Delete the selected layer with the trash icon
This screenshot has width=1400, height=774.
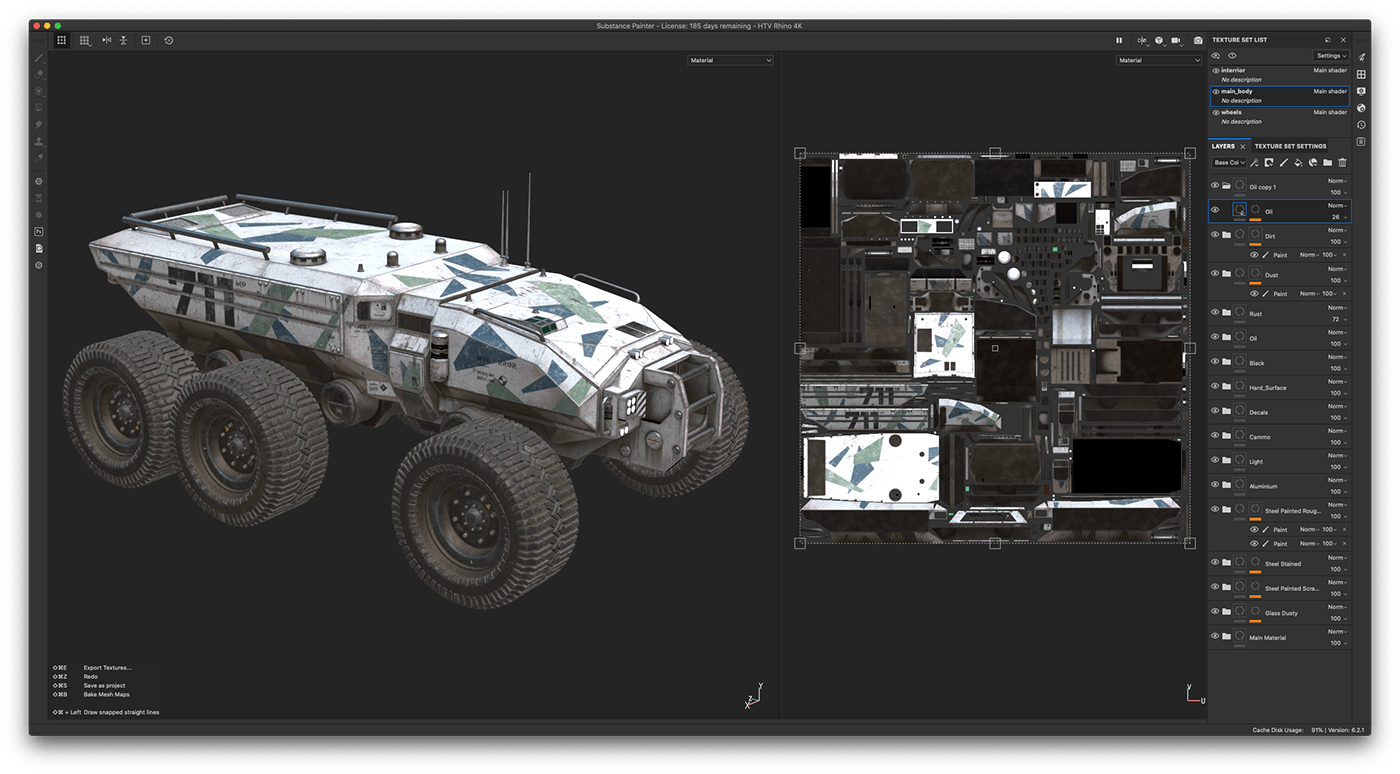[x=1343, y=162]
